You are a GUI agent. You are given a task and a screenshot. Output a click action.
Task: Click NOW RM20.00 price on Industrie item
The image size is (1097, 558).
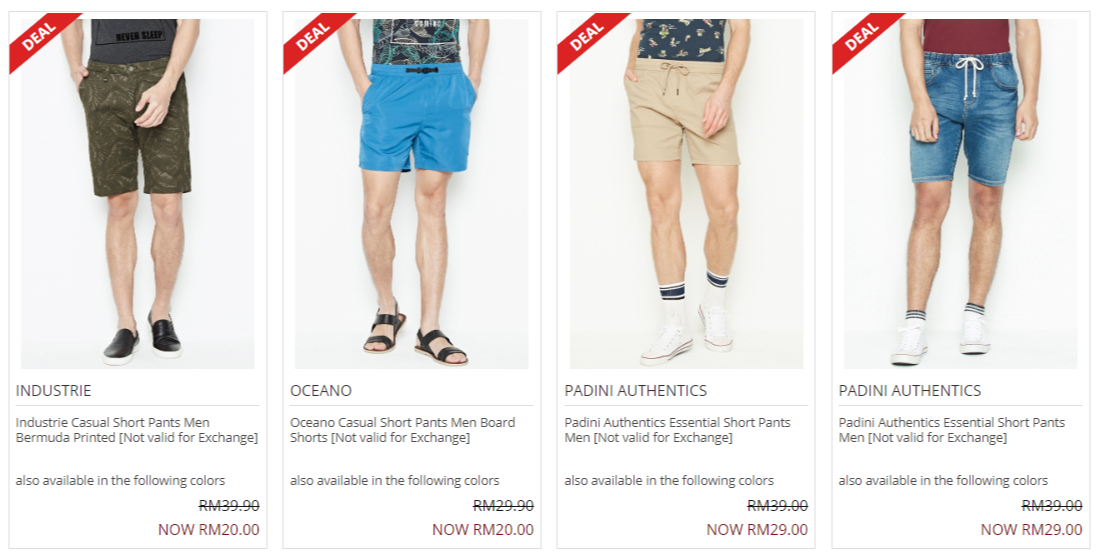(208, 529)
